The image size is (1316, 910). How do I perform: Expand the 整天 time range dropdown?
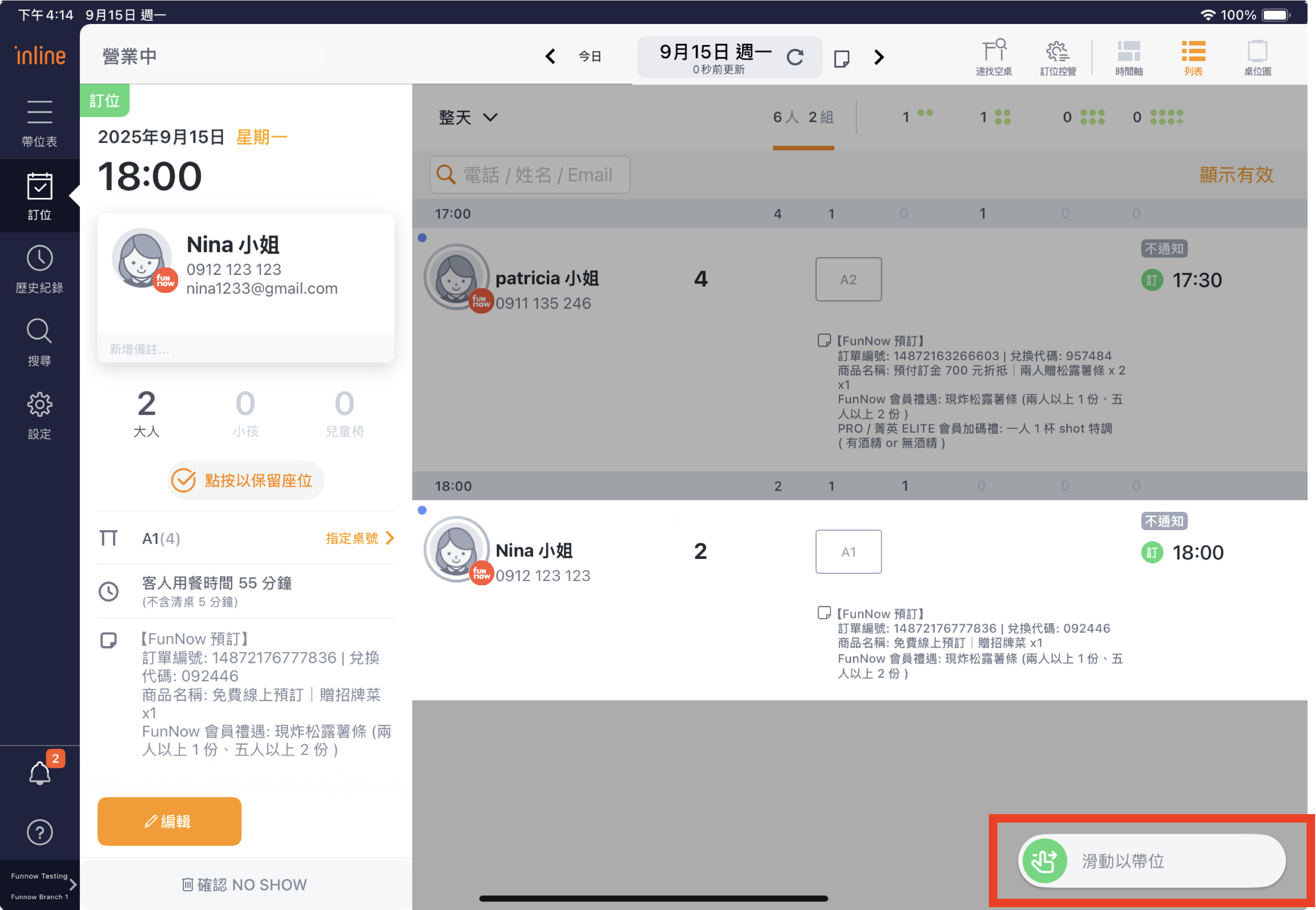pyautogui.click(x=468, y=118)
